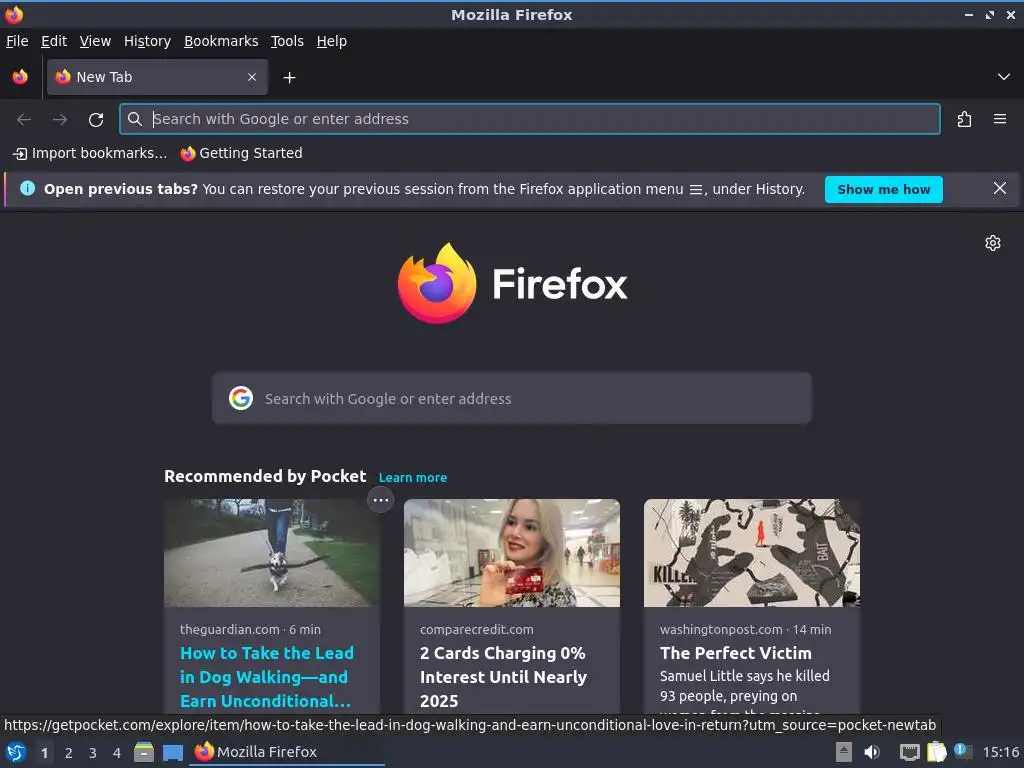
Task: Select Mozilla Firefox taskbar window button
Action: (x=287, y=752)
